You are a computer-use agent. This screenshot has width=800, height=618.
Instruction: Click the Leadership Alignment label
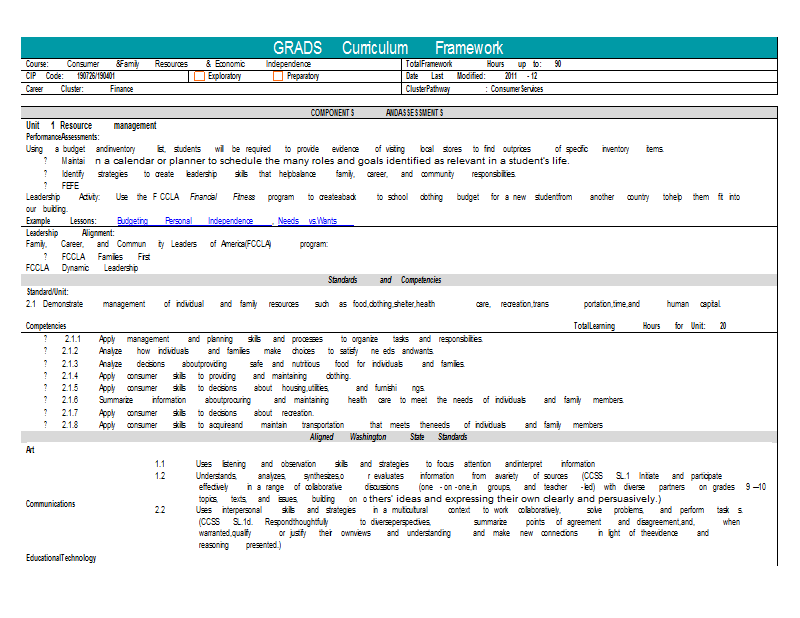coord(70,233)
